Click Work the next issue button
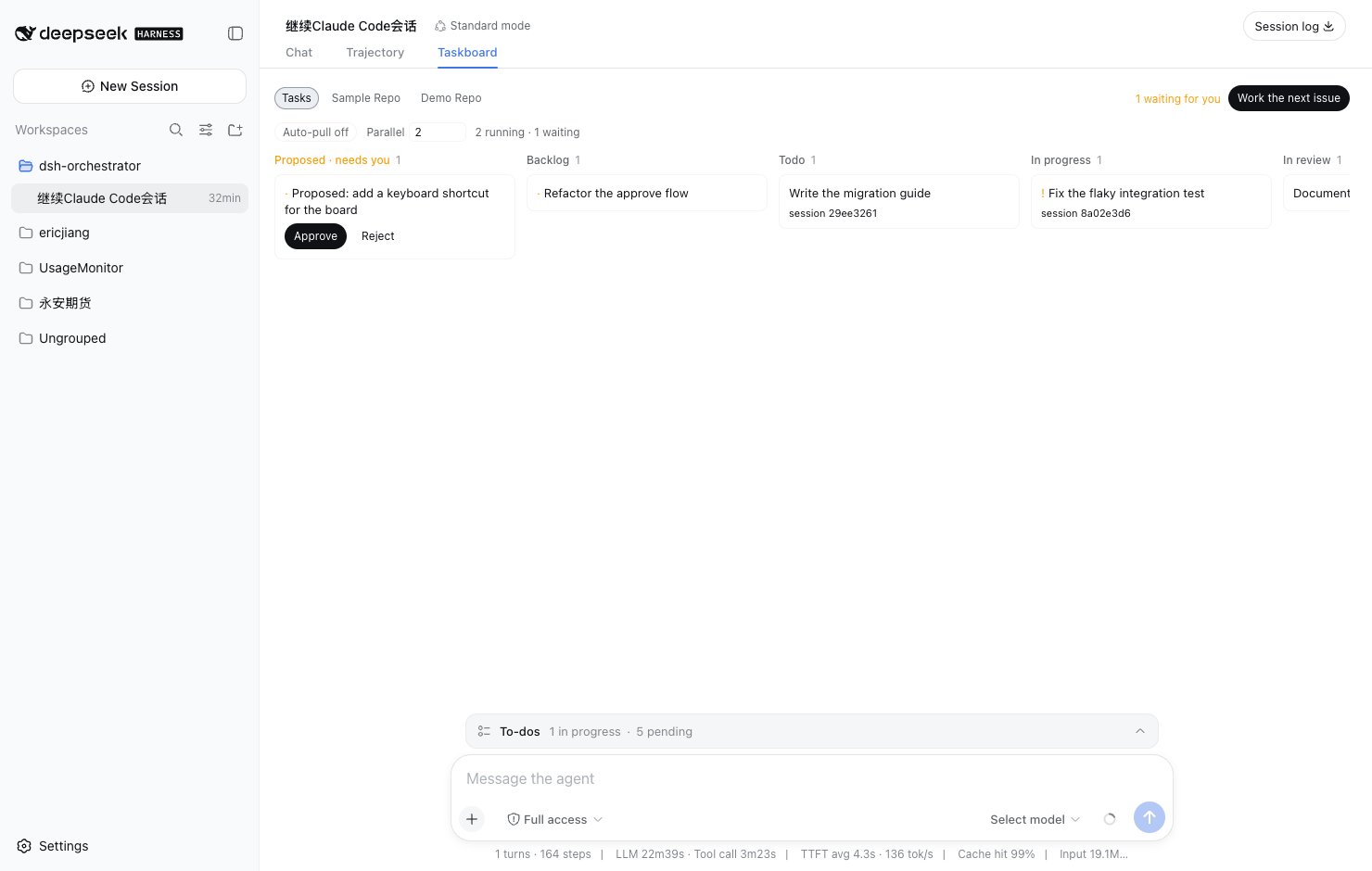Image resolution: width=1372 pixels, height=871 pixels. pyautogui.click(x=1289, y=98)
